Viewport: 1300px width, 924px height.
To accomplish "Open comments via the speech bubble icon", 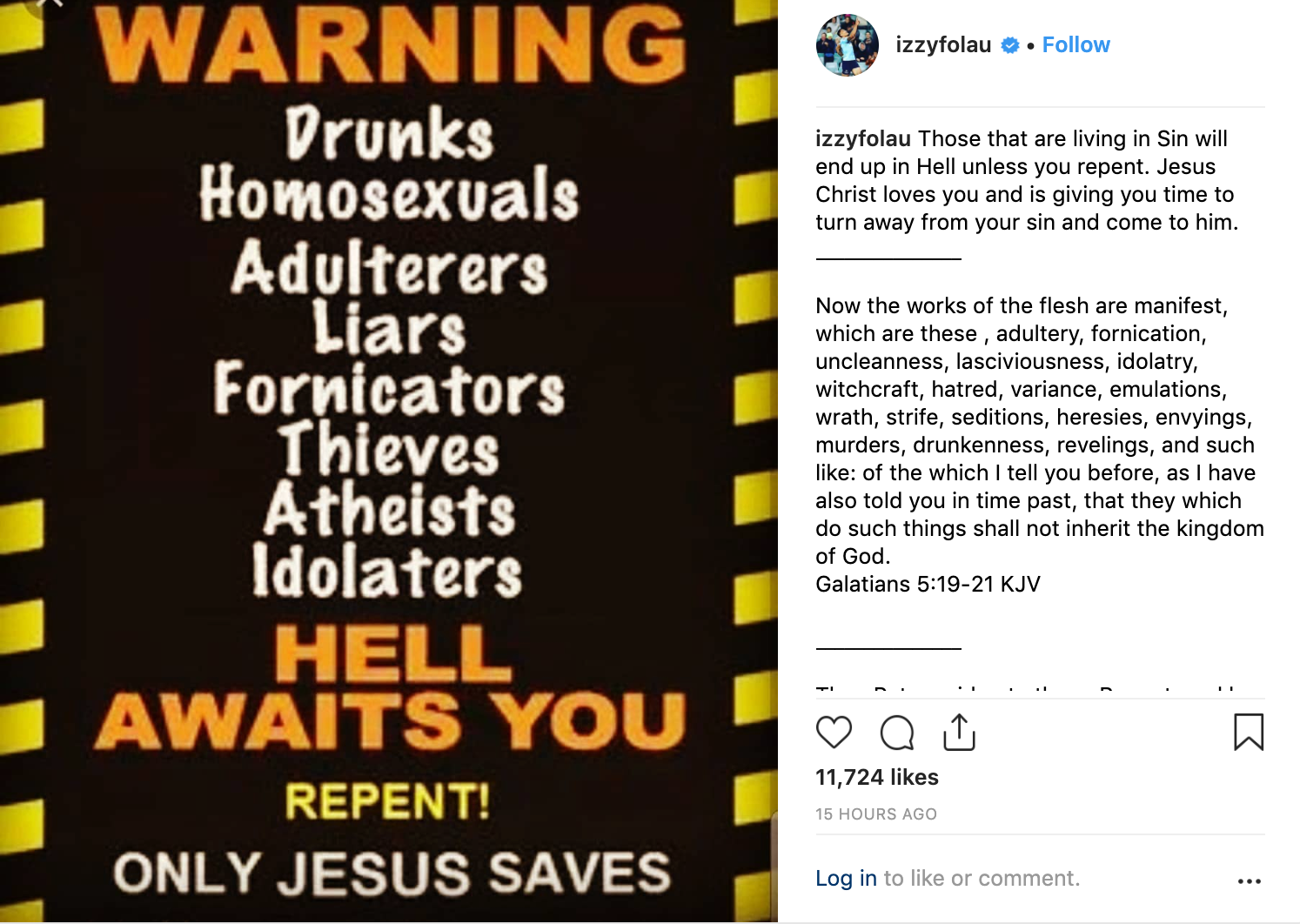I will tap(896, 733).
